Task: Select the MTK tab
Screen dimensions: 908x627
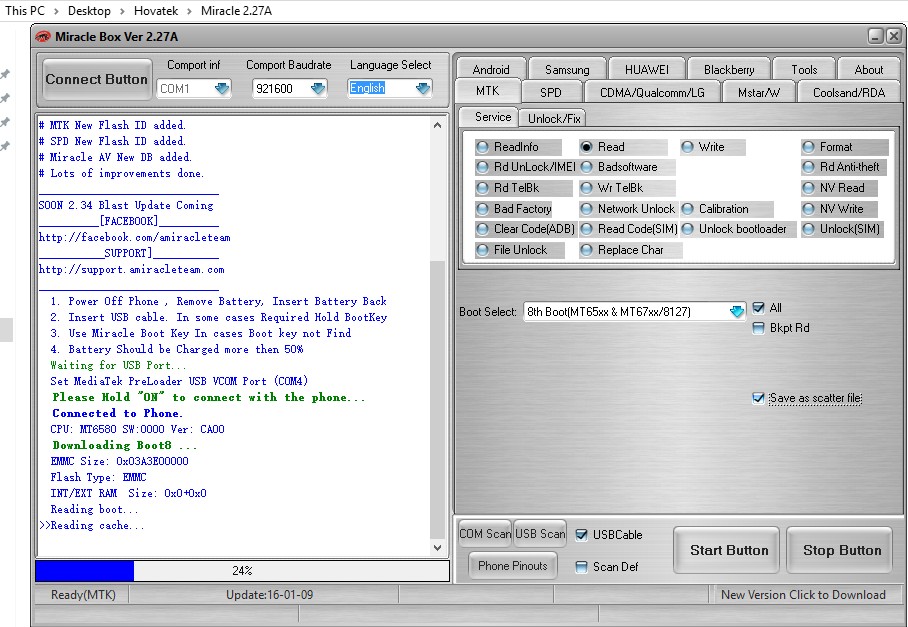Action: click(x=488, y=91)
